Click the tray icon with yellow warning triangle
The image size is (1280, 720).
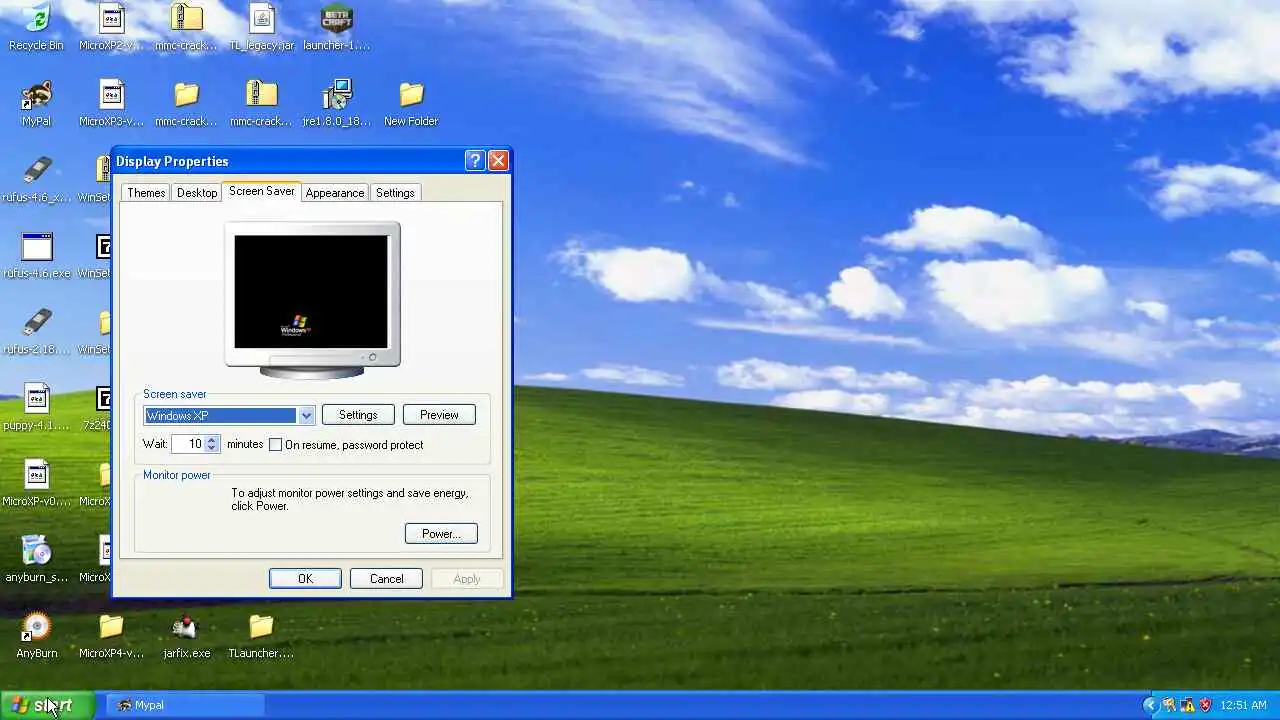(1187, 705)
